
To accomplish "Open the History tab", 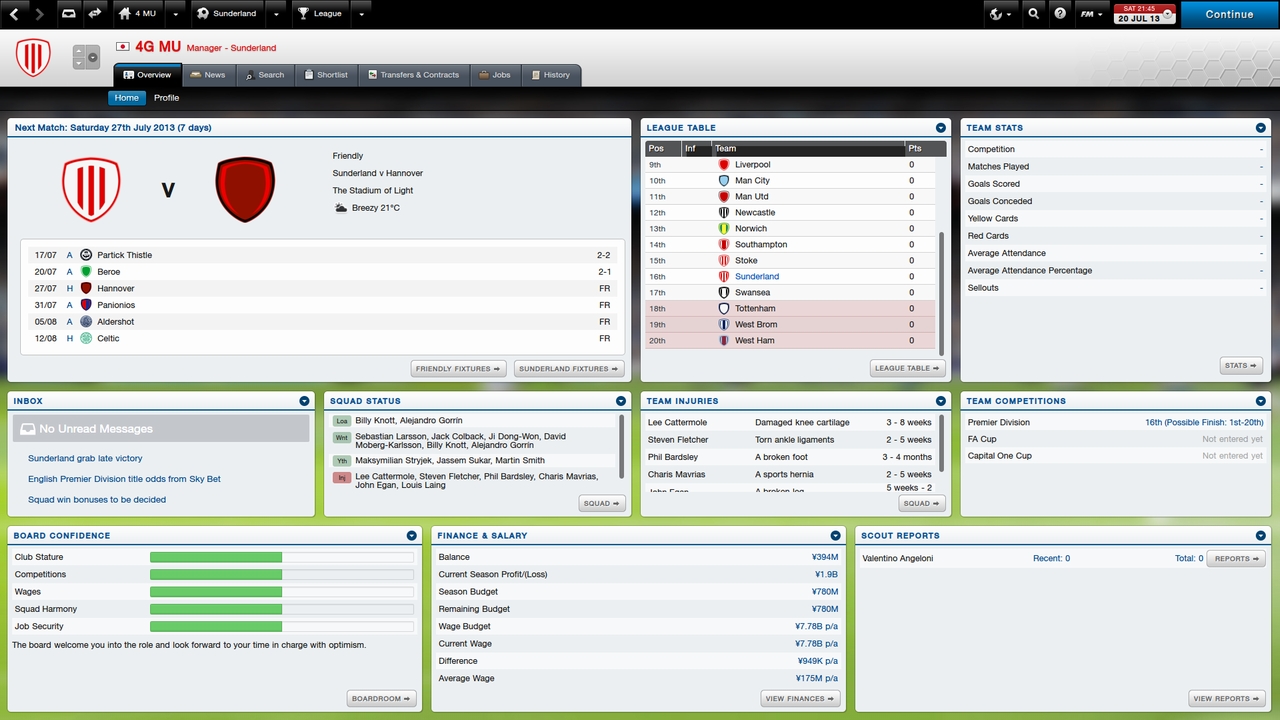I will [551, 75].
